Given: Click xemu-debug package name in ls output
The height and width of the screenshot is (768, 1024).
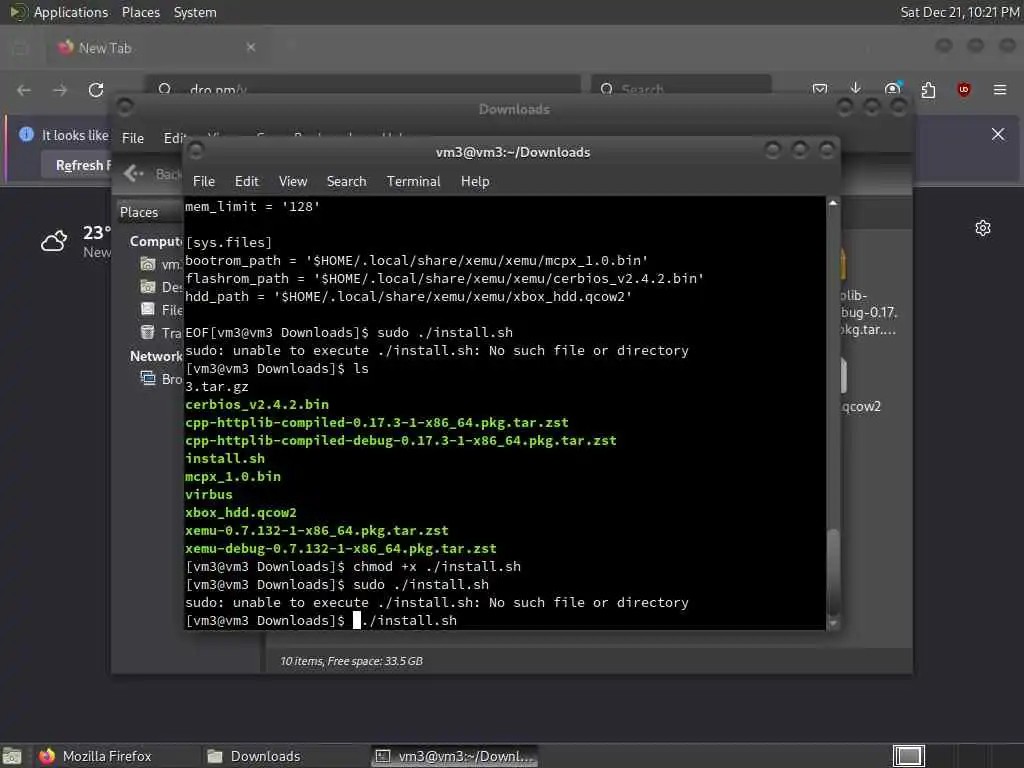Looking at the screenshot, I should [x=340, y=549].
